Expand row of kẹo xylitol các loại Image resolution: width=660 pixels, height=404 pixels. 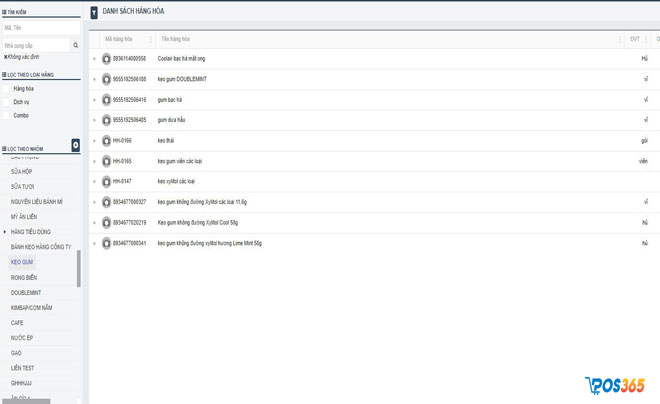tap(94, 181)
